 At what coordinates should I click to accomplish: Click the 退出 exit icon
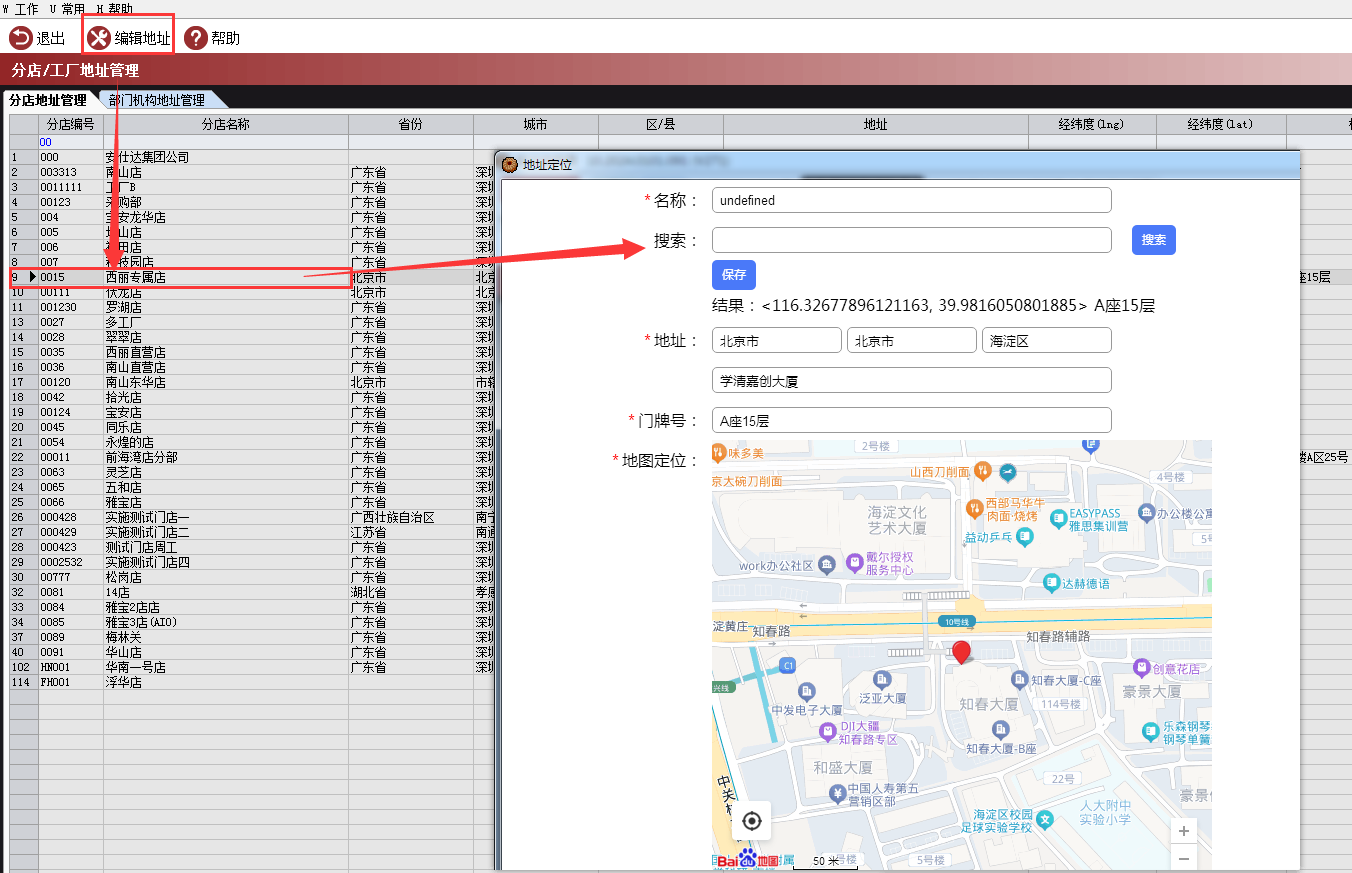coord(21,38)
